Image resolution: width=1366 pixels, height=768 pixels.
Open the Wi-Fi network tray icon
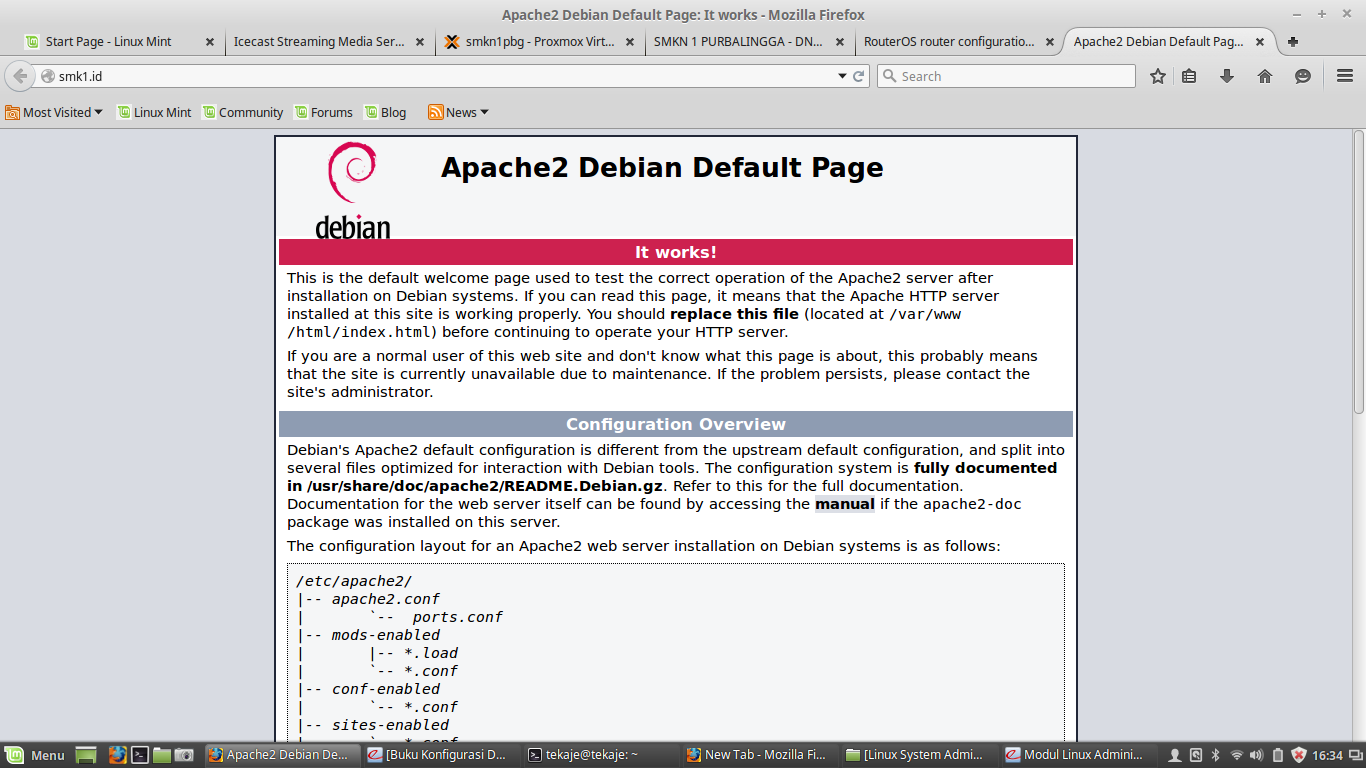1236,755
